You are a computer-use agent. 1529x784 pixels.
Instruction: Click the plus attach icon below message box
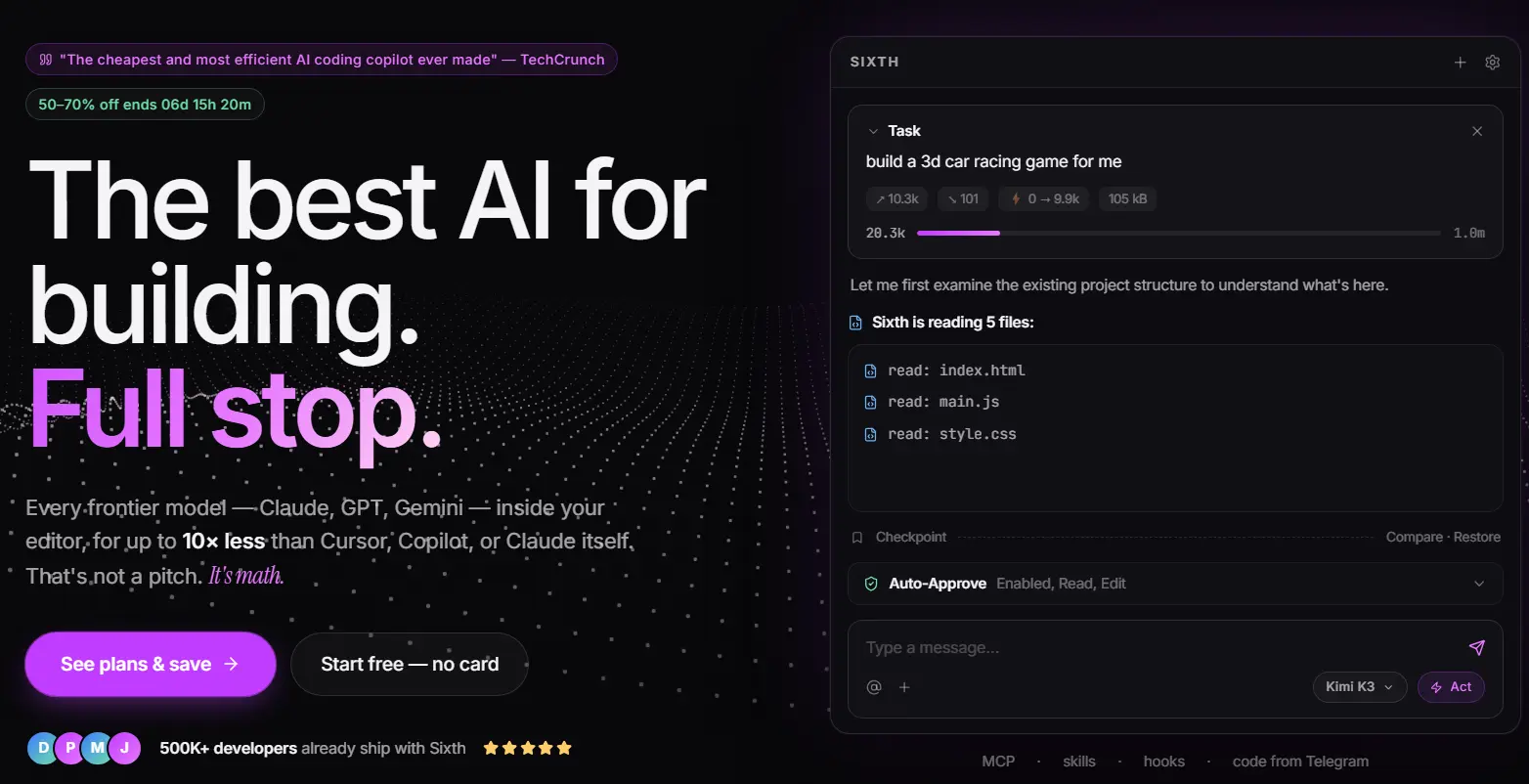pyautogui.click(x=904, y=687)
